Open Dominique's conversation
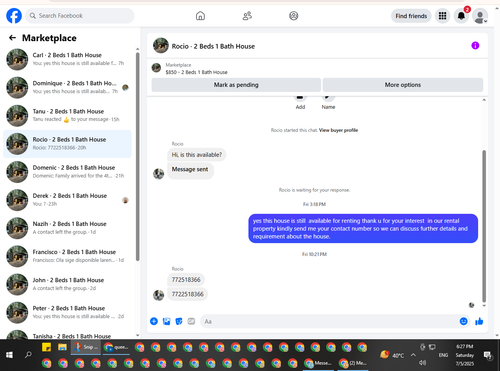 (67, 87)
